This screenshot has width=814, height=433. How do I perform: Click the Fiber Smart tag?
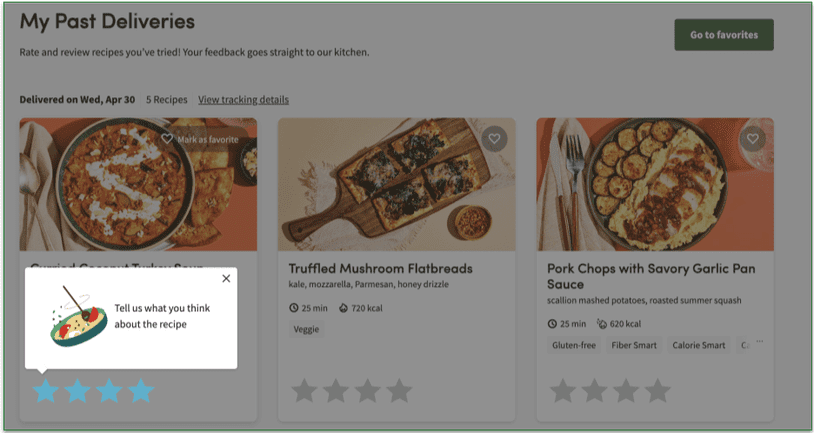pyautogui.click(x=634, y=346)
